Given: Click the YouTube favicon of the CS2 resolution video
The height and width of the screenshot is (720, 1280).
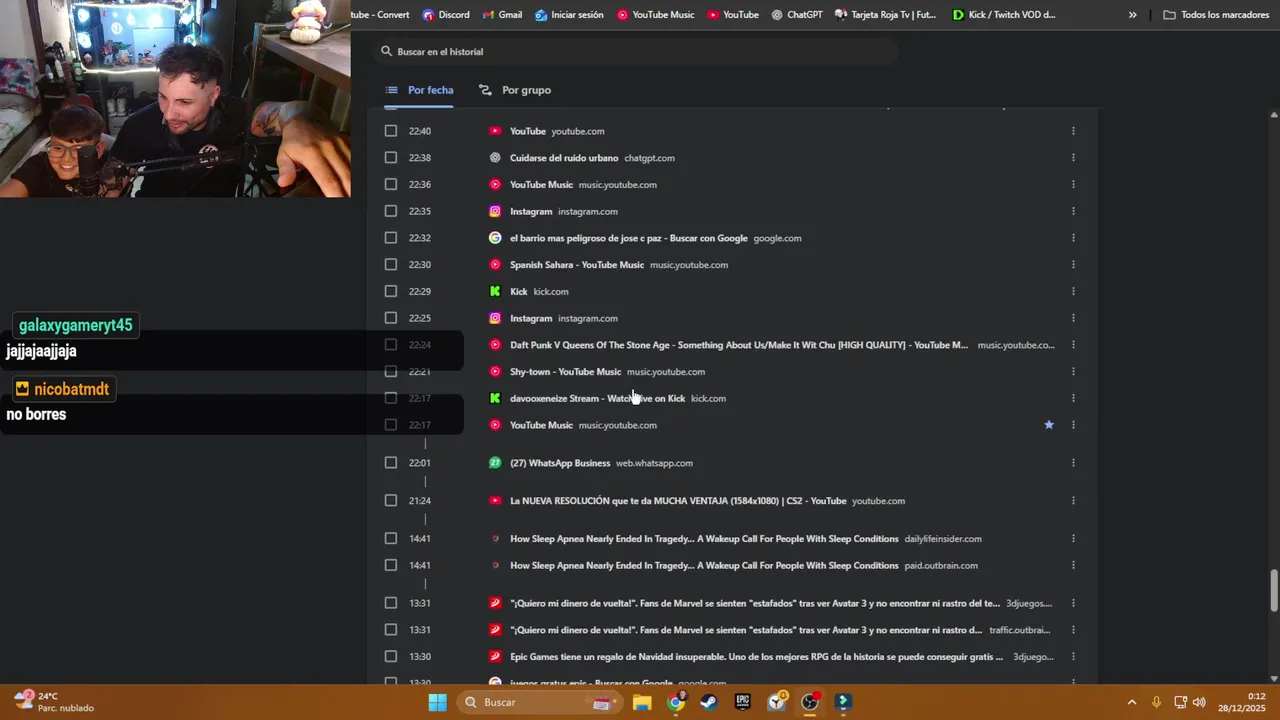Looking at the screenshot, I should pyautogui.click(x=495, y=501).
